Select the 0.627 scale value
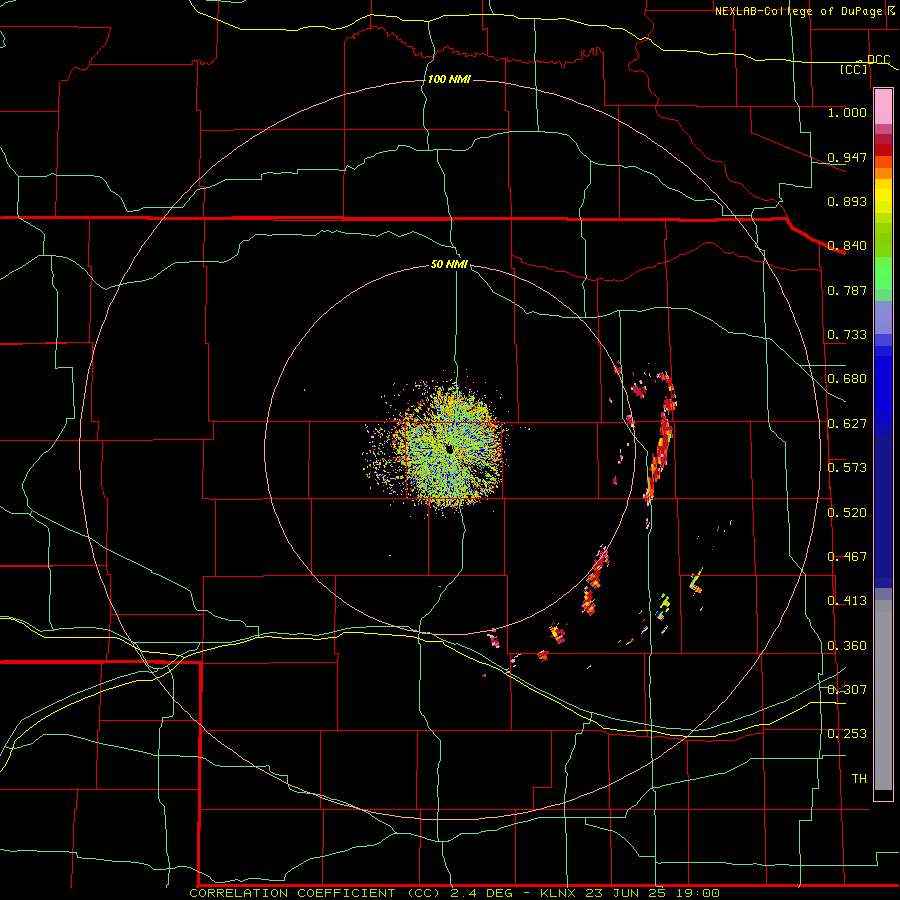 [847, 424]
